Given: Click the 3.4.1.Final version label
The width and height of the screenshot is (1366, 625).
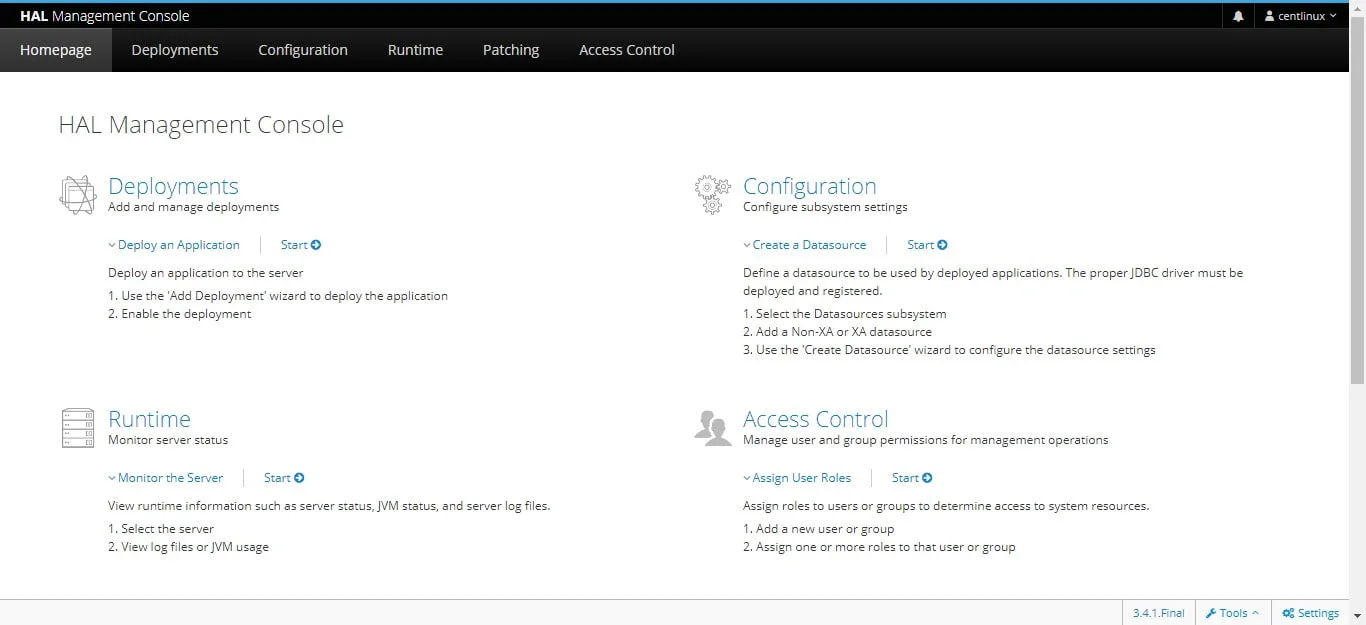Looking at the screenshot, I should [x=1159, y=613].
